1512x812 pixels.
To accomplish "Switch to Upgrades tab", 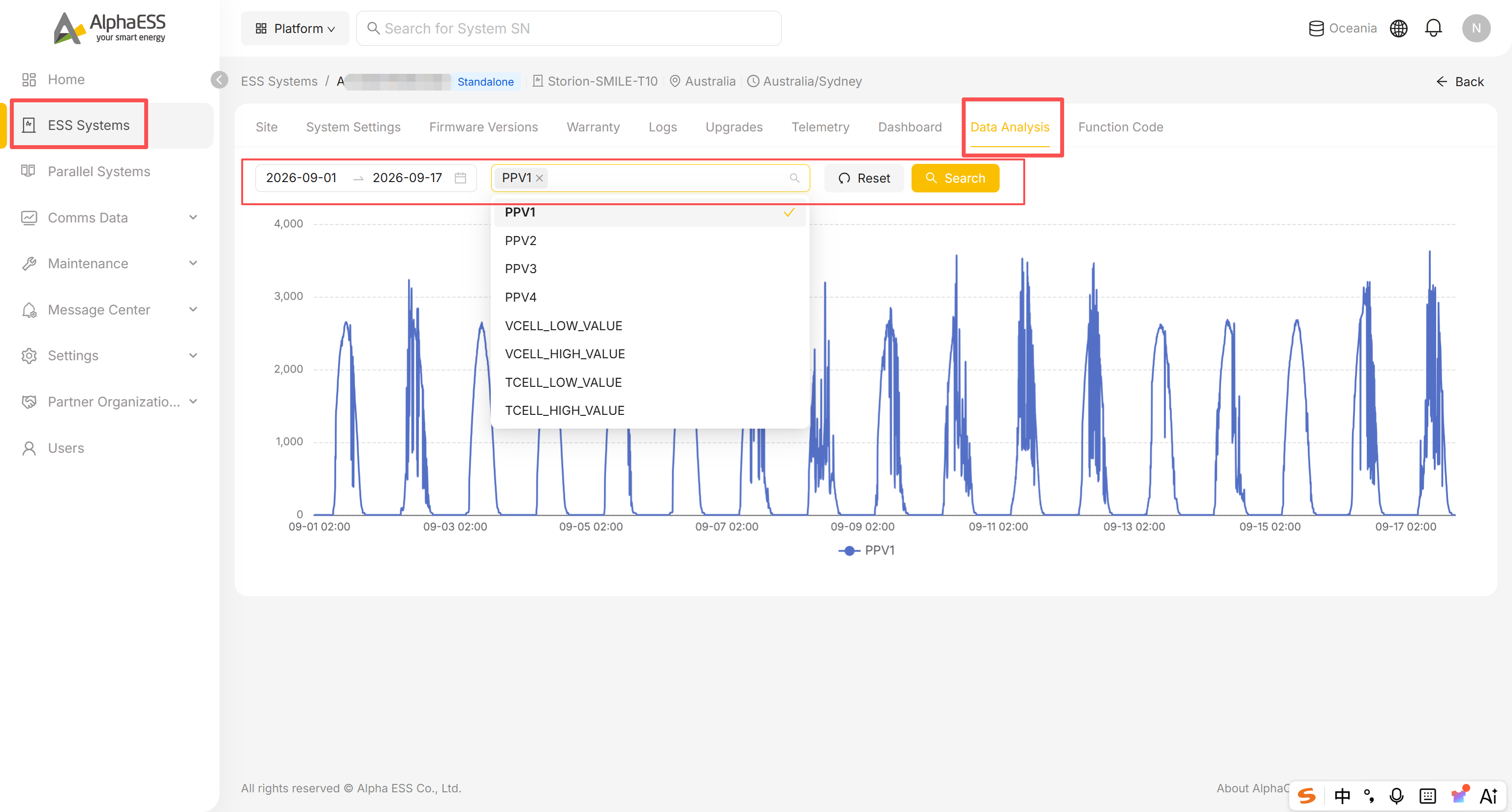I will click(734, 127).
